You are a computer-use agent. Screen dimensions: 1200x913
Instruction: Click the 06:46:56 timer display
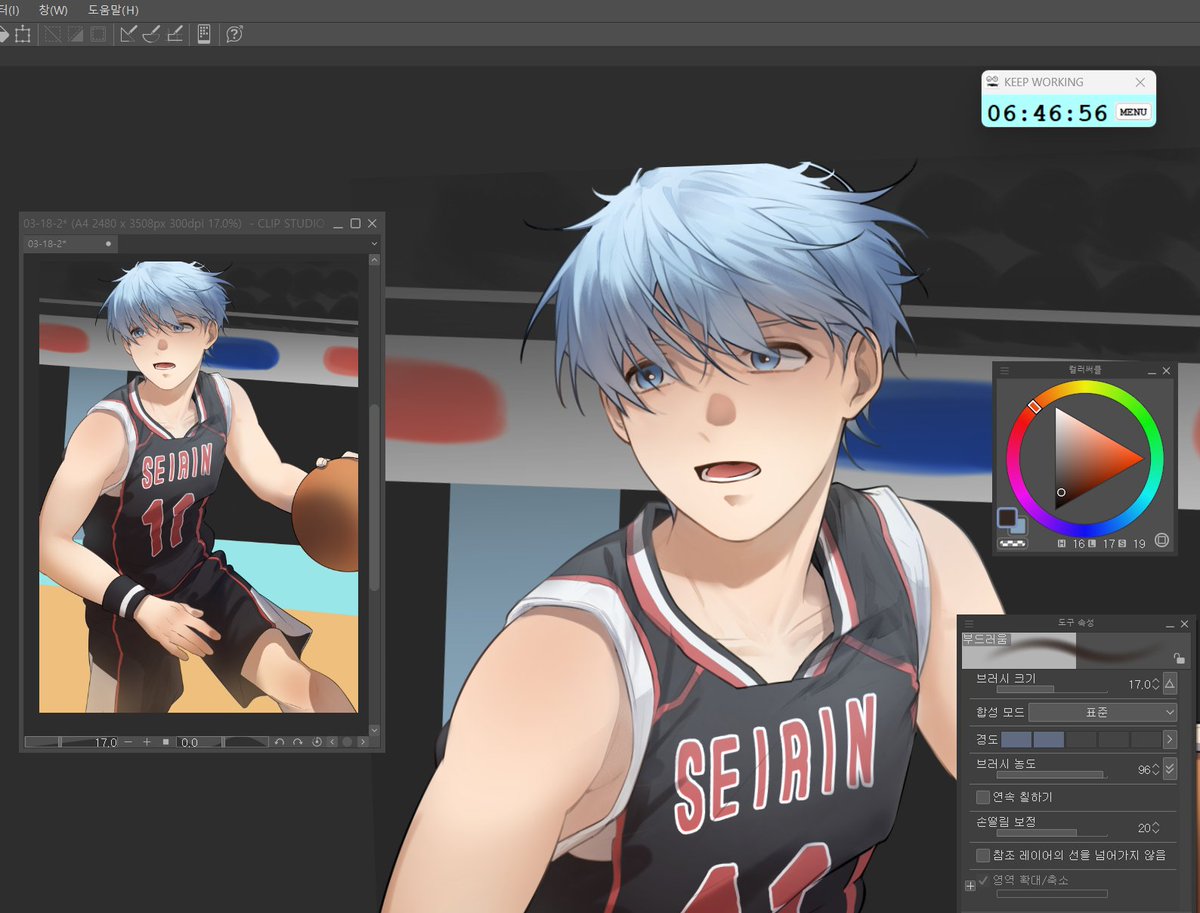[x=1048, y=113]
